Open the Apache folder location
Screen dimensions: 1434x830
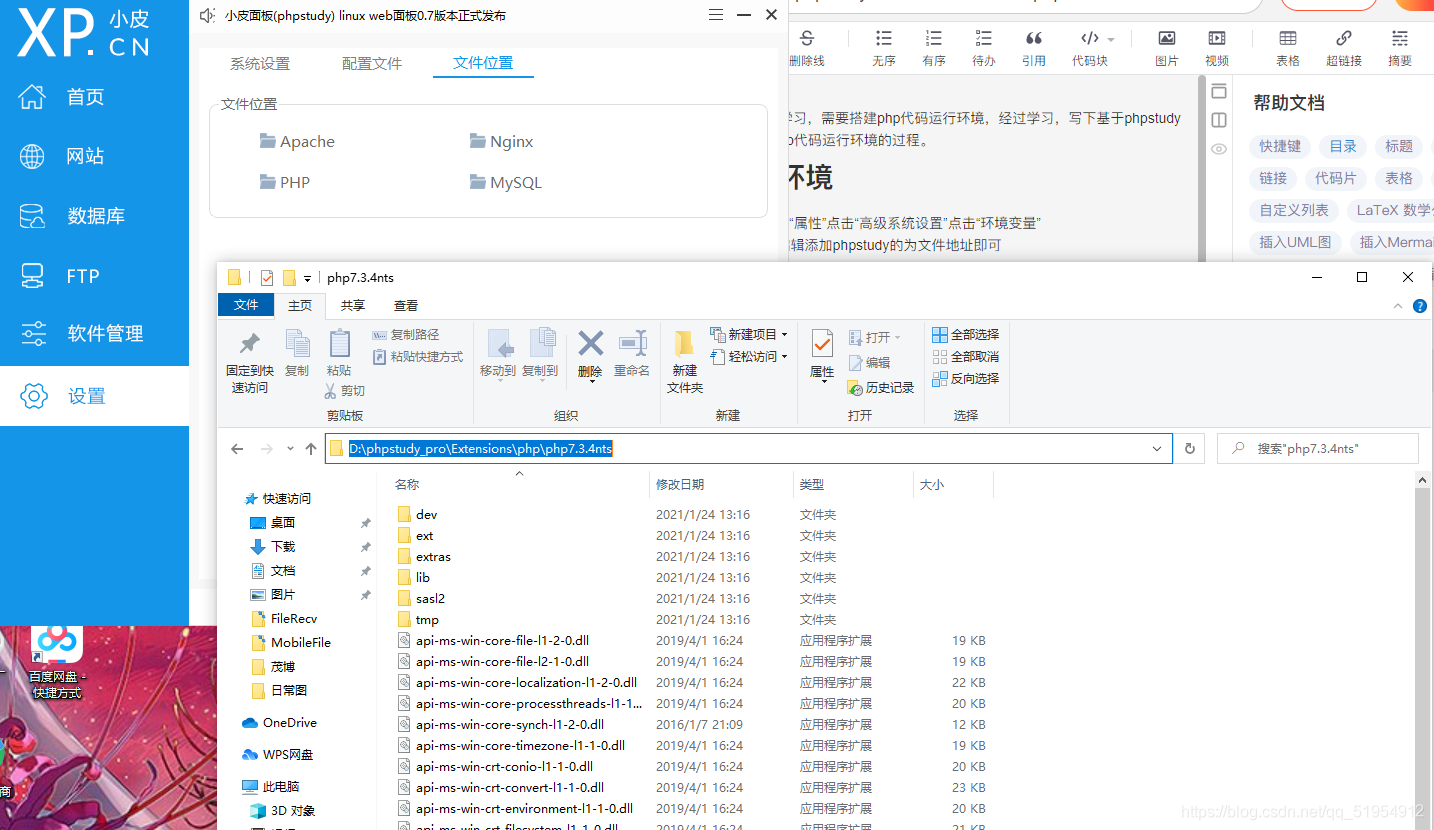(x=297, y=141)
